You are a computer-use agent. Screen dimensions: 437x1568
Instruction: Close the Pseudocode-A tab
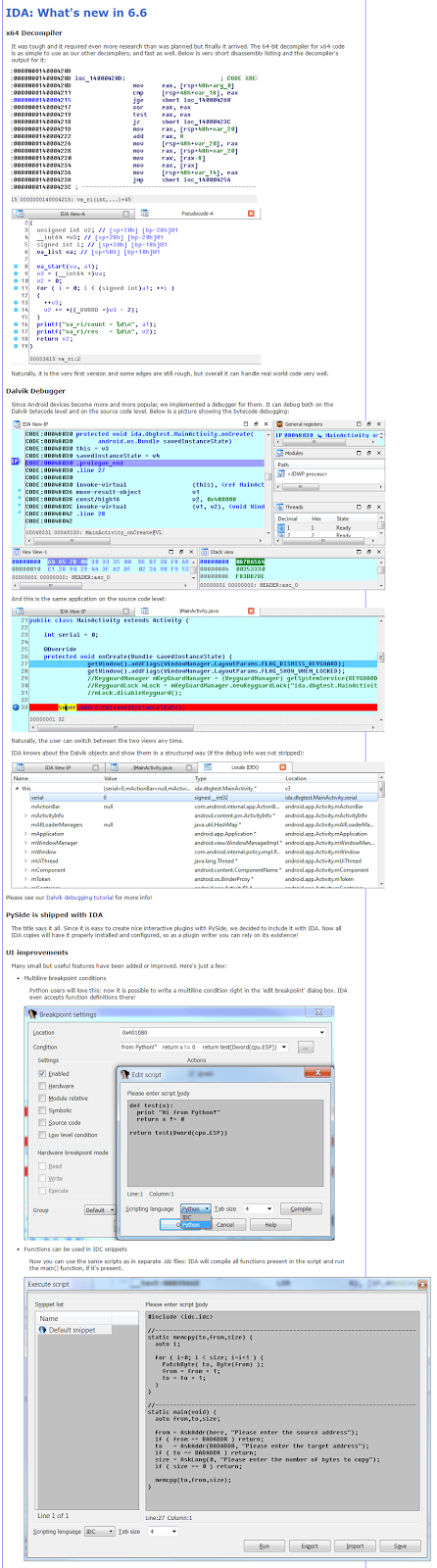[x=251, y=213]
